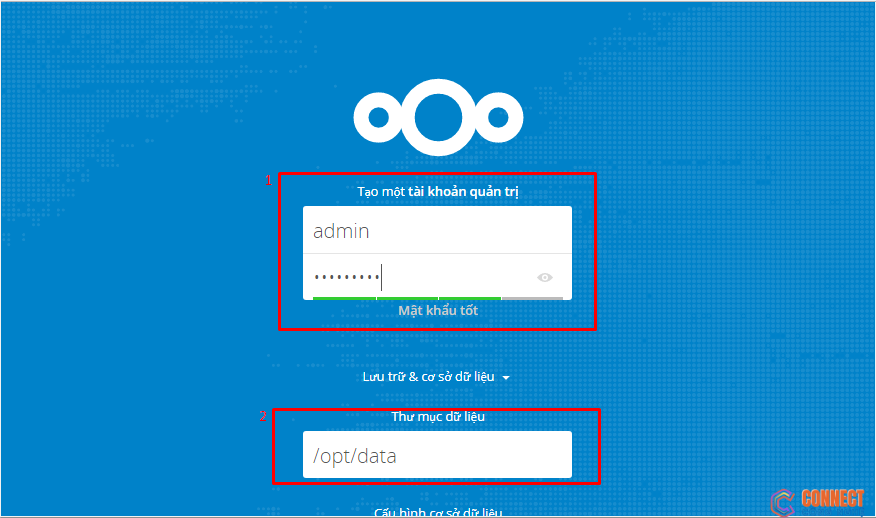The image size is (876, 518).
Task: Click the right small circle of Nextcloud logo
Action: click(498, 117)
